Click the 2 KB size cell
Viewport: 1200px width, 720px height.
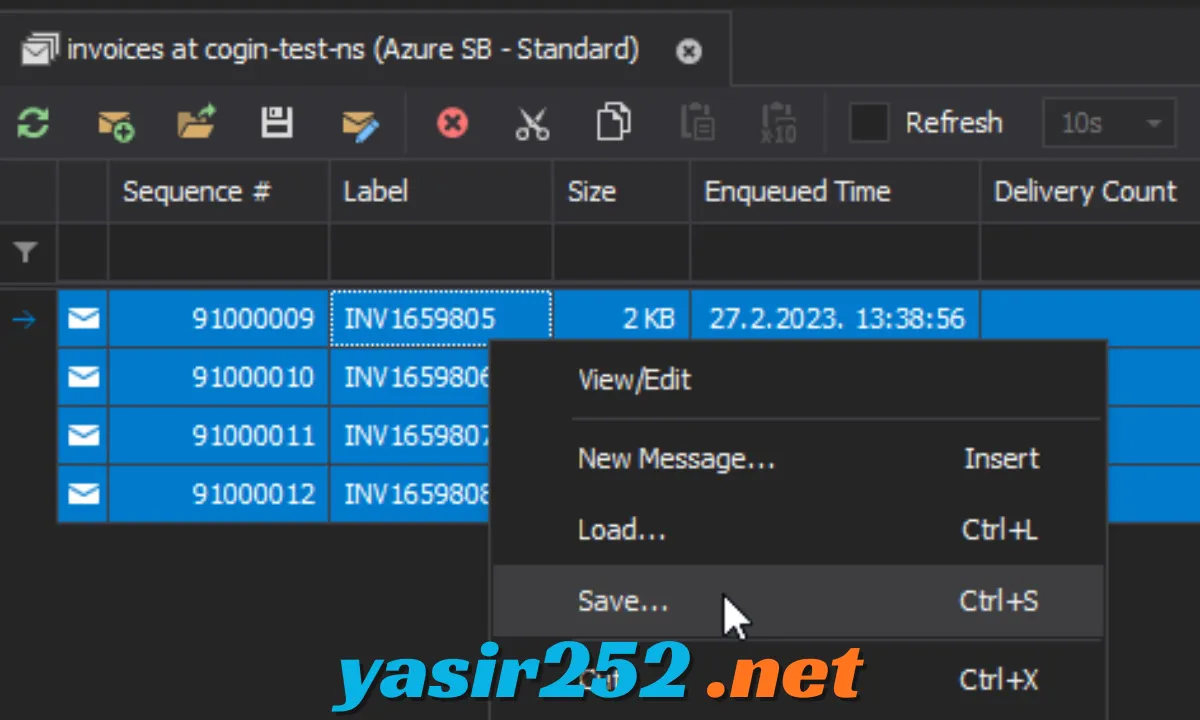622,319
